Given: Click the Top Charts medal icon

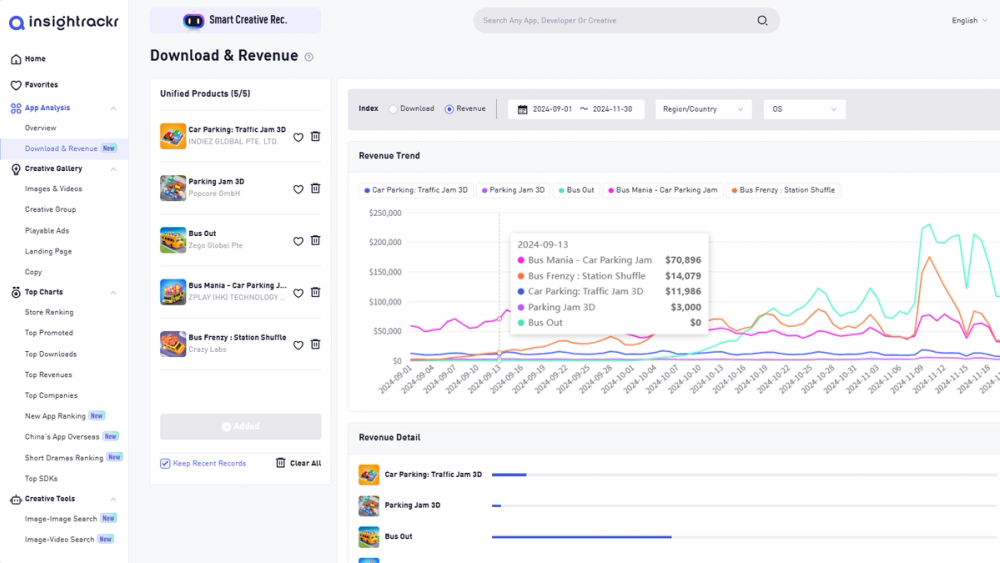Looking at the screenshot, I should click(16, 292).
